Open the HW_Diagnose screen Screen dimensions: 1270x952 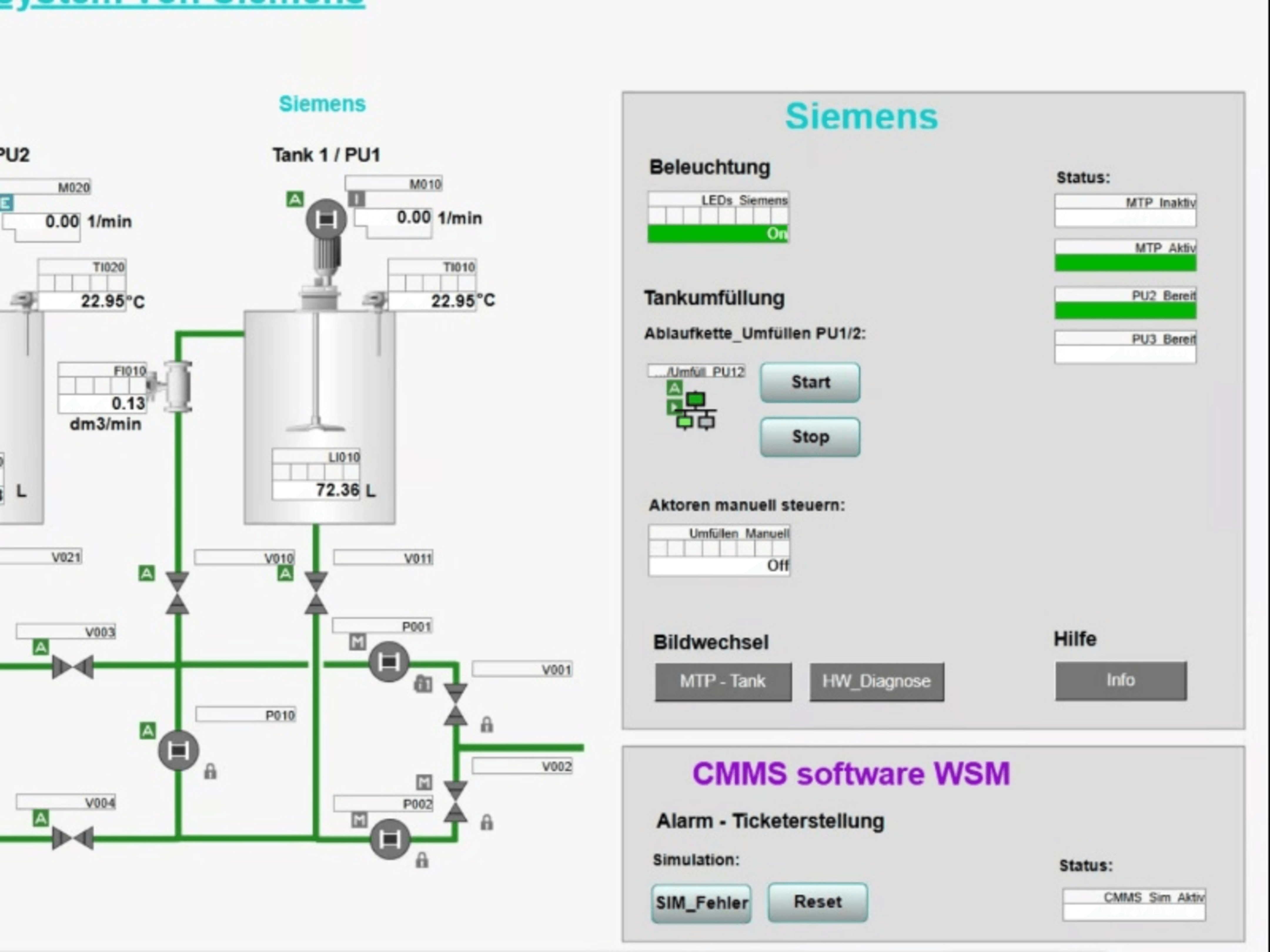(877, 681)
